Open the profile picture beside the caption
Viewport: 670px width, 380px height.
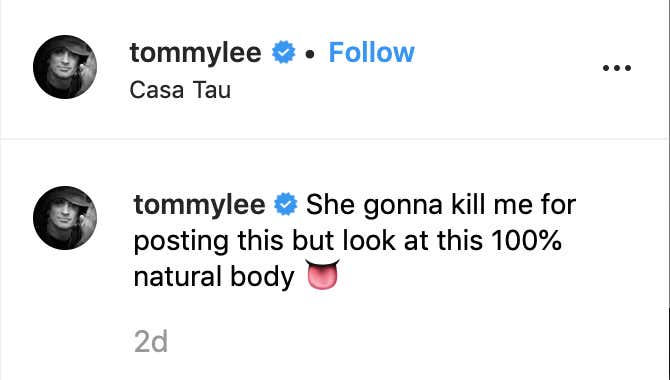tap(65, 218)
